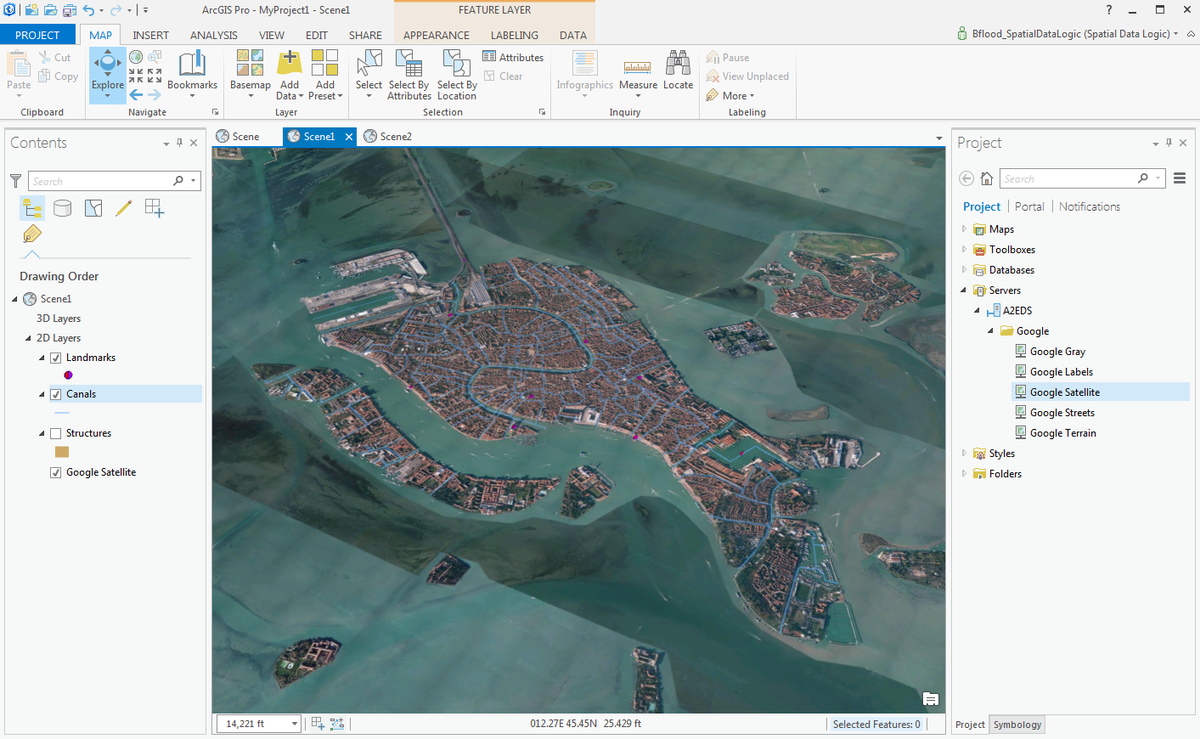The image size is (1200, 739).
Task: List by Selection icon in Contents
Action: (x=93, y=207)
